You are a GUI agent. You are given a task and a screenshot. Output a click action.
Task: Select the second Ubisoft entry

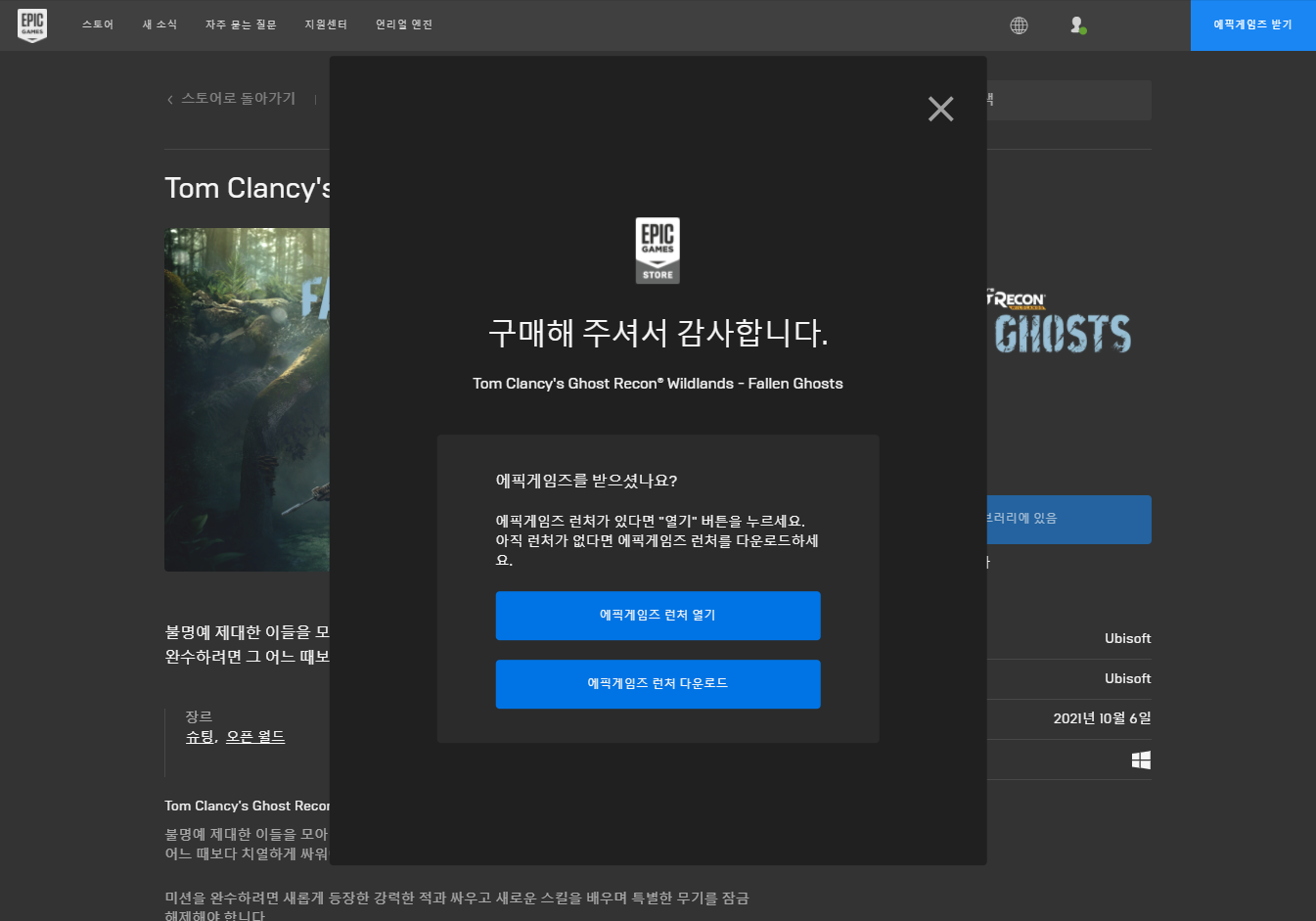[x=1127, y=678]
